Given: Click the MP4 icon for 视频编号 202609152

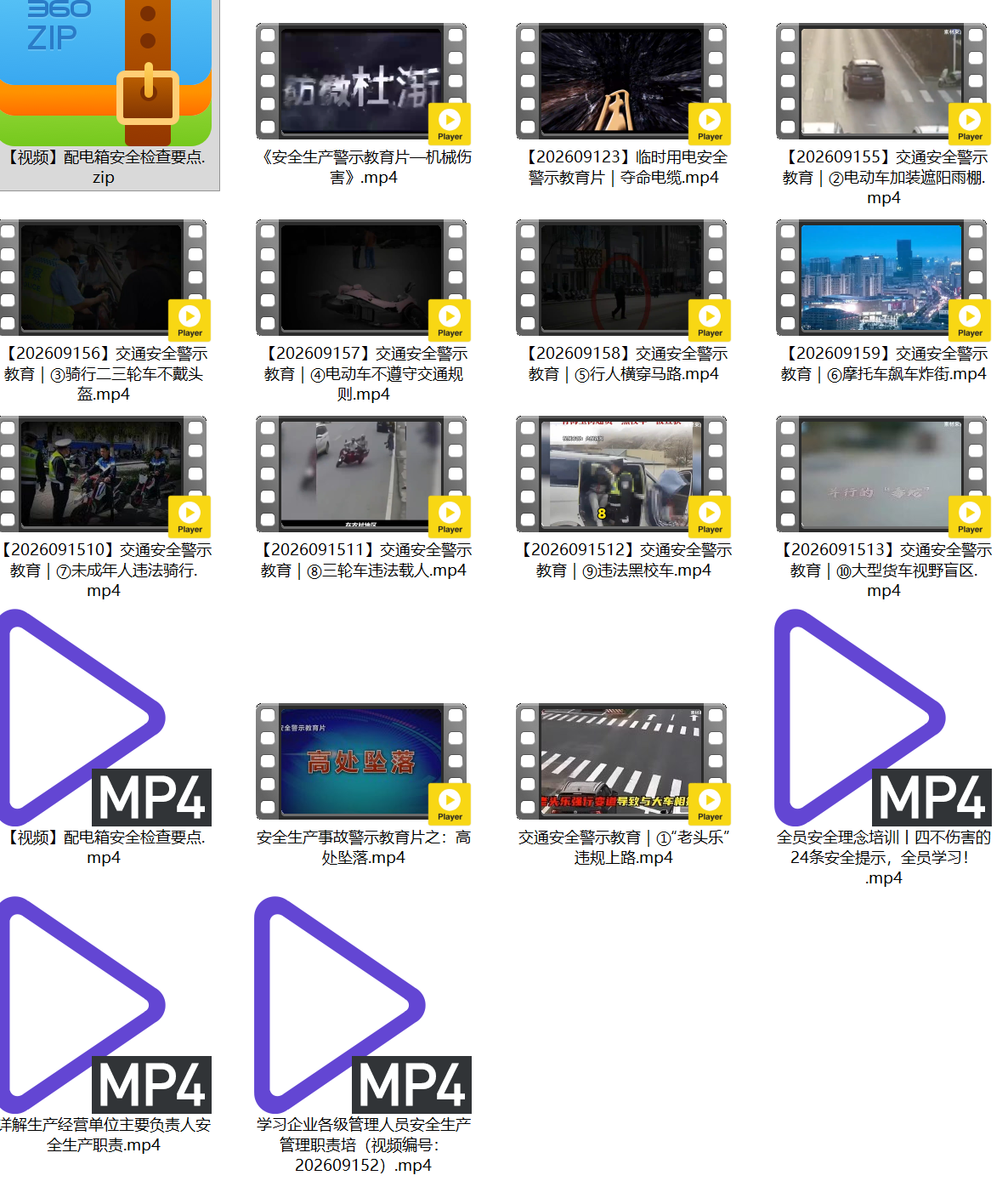Looking at the screenshot, I should point(363,1005).
